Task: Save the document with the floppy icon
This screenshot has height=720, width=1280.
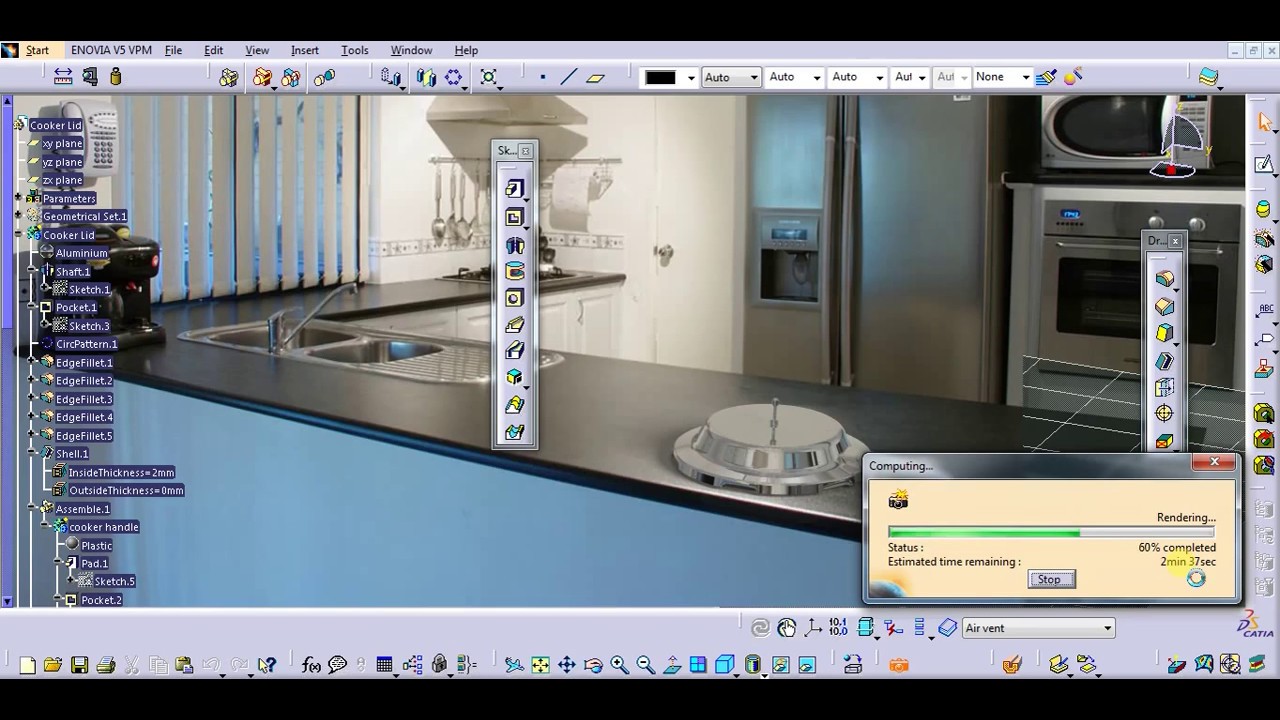Action: (x=79, y=665)
